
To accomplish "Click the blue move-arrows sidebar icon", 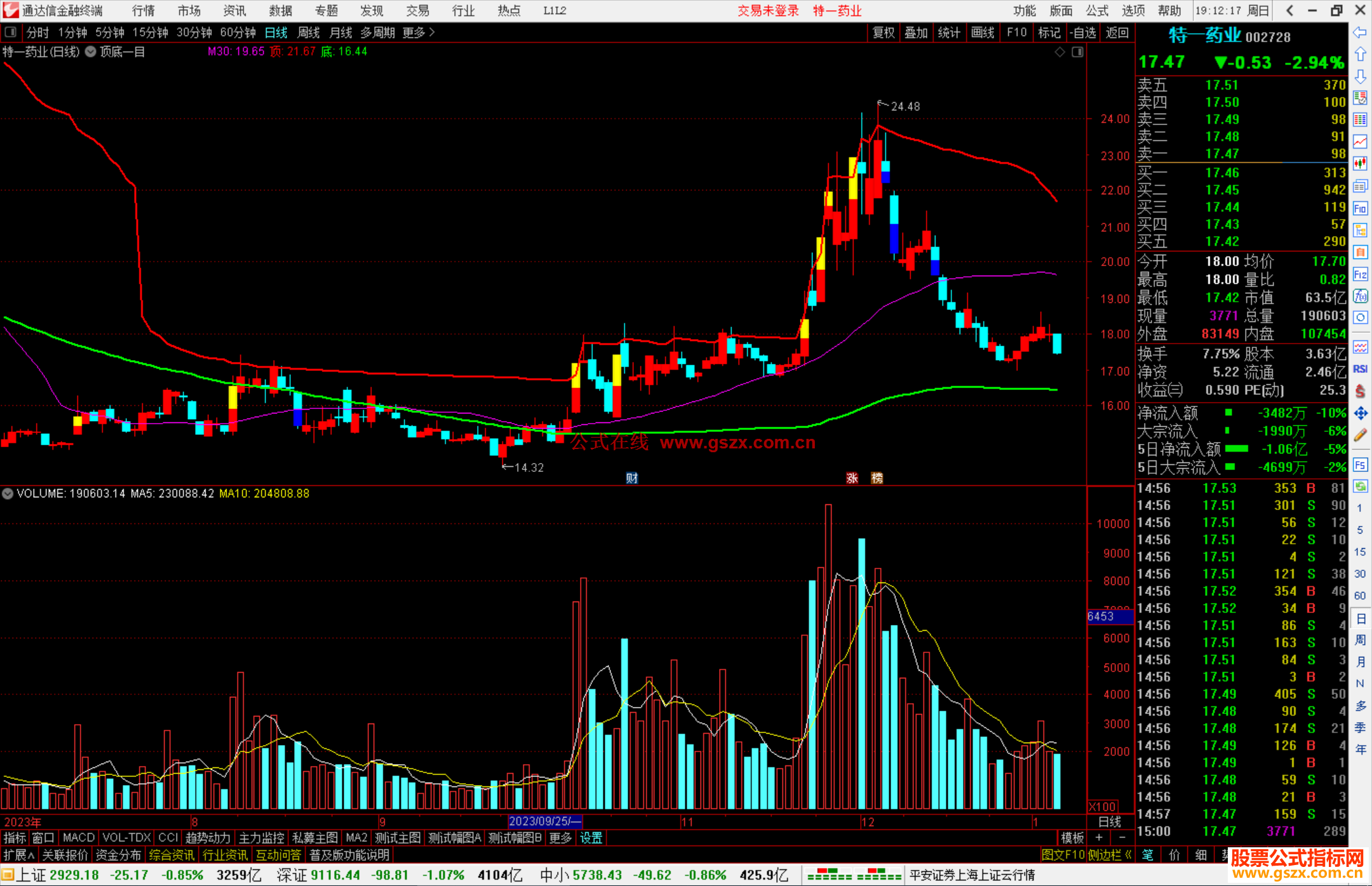I will point(1360,413).
